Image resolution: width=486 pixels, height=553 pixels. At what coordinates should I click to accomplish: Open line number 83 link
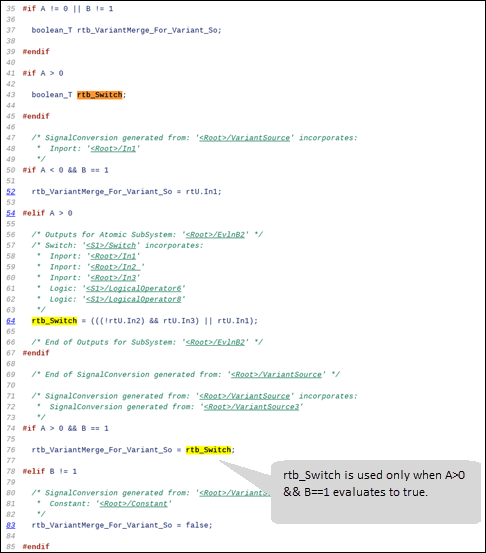coord(11,525)
